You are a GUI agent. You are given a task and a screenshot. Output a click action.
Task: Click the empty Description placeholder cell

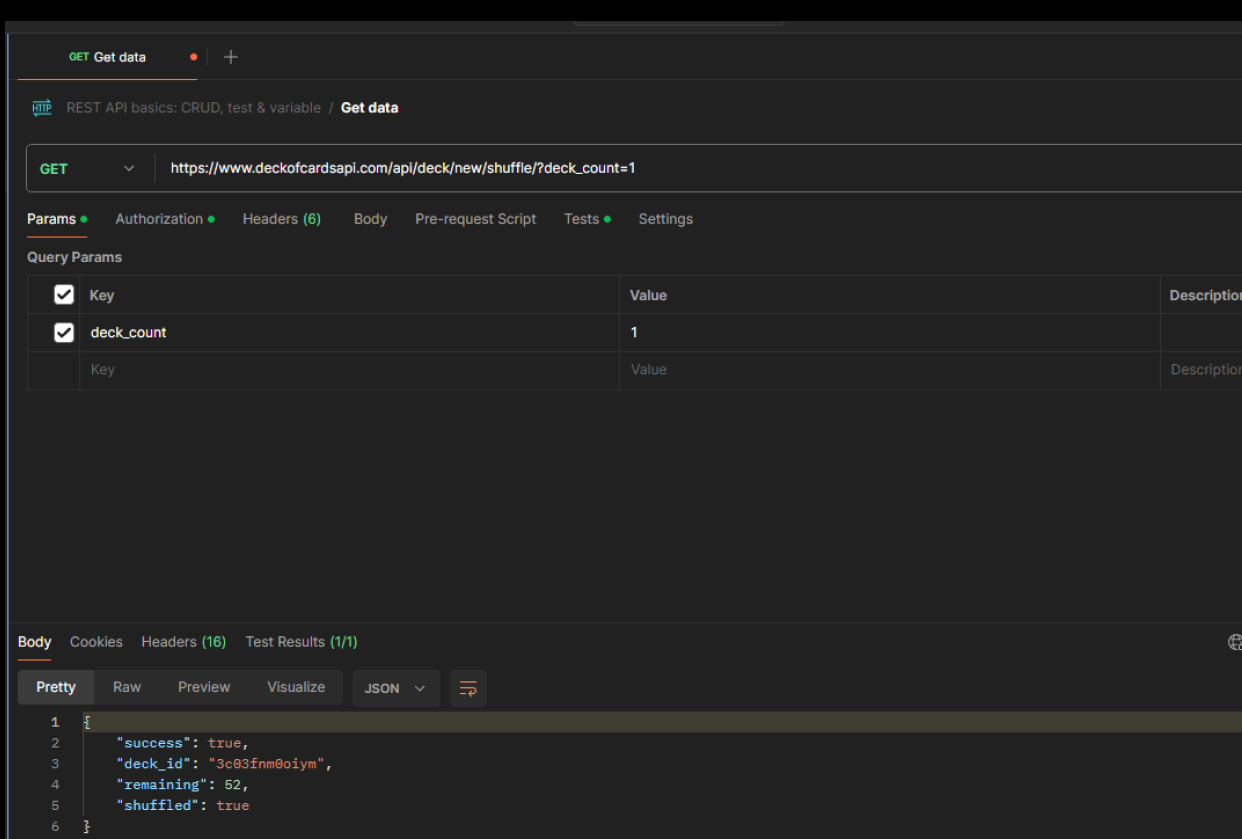pos(1202,370)
